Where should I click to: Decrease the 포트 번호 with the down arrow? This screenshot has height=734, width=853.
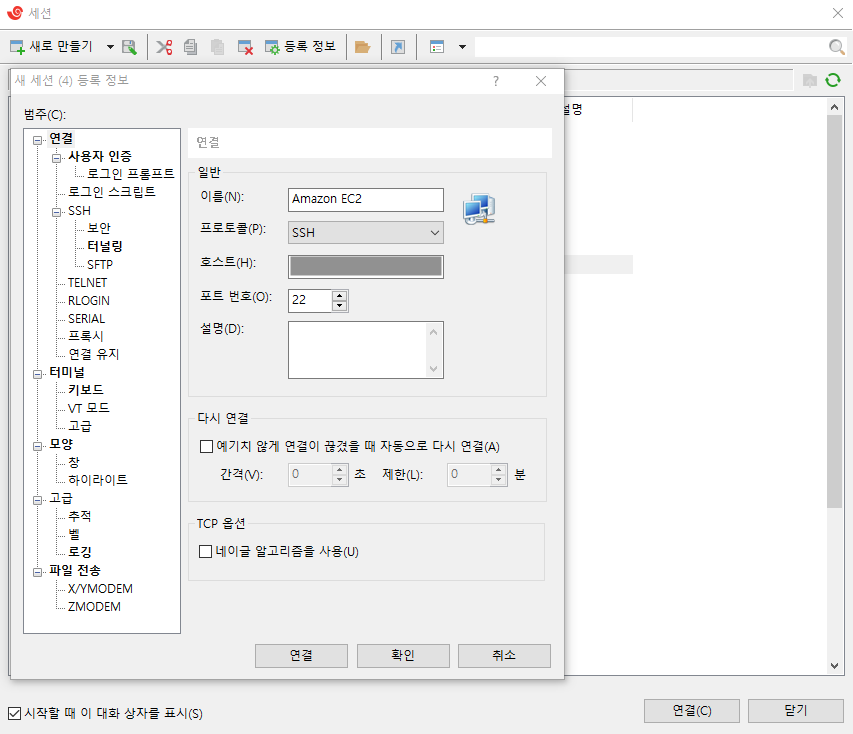[x=339, y=305]
